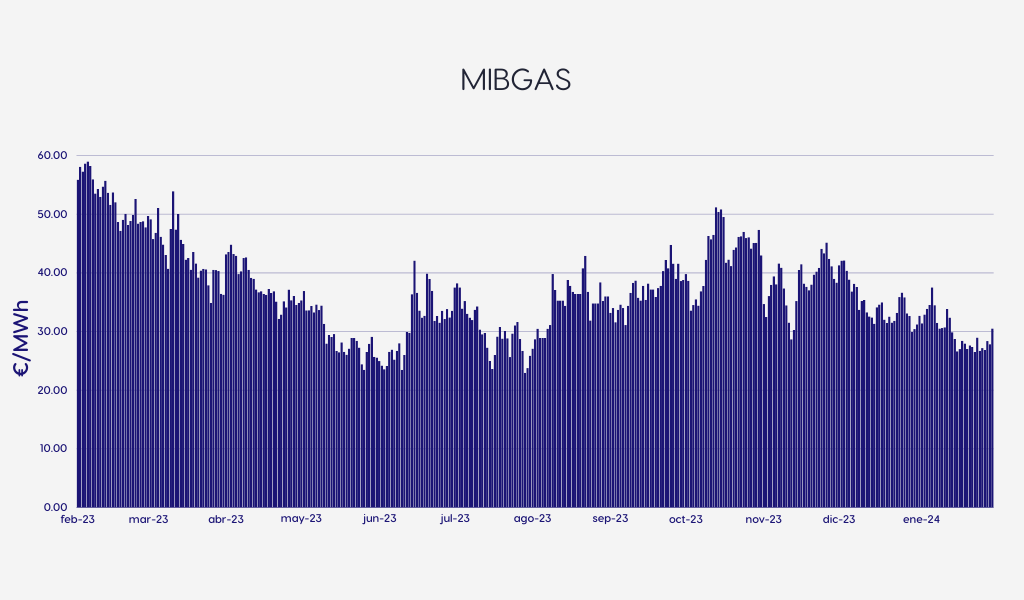Select the 40.00 y-axis value

point(52,273)
